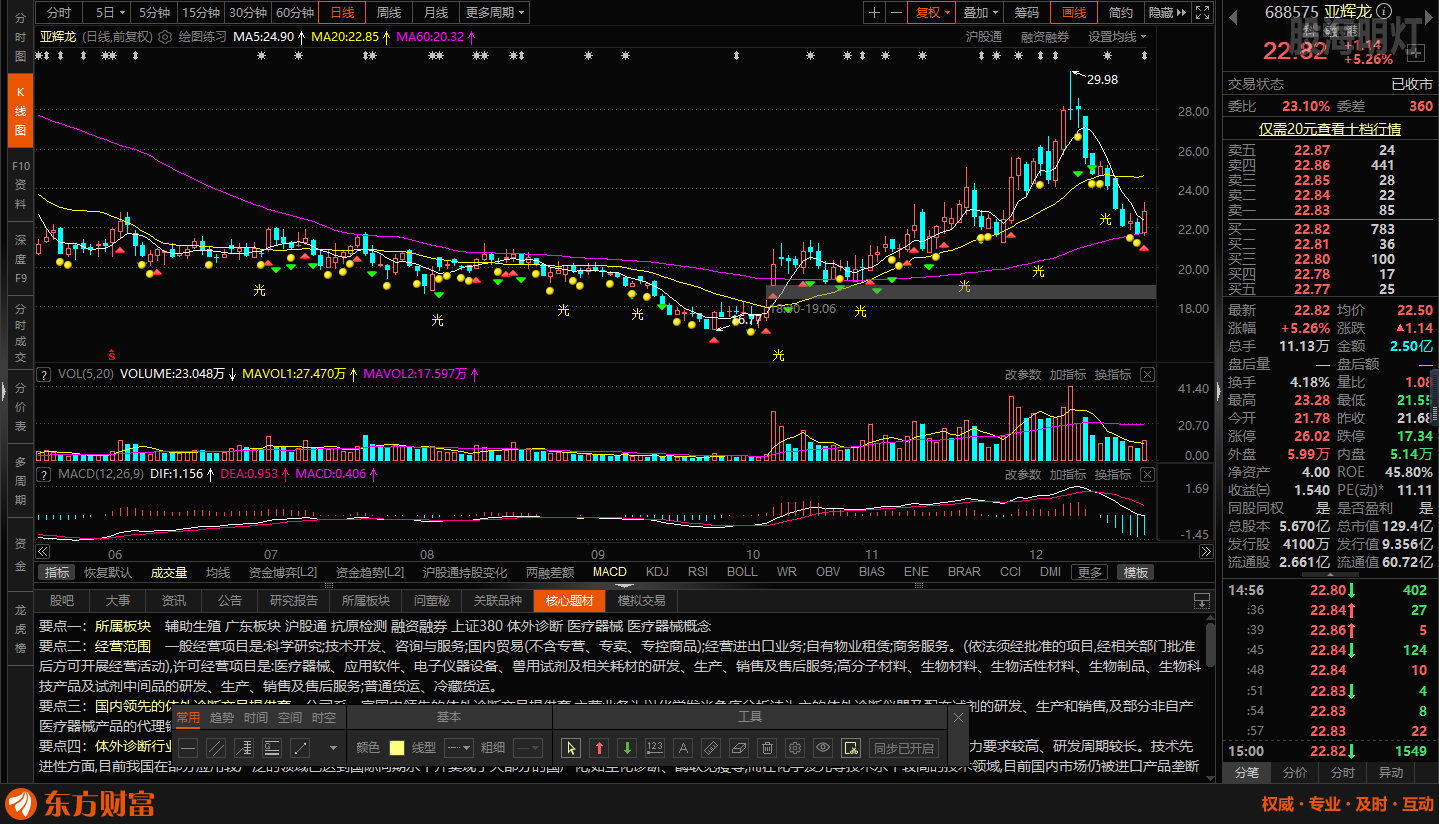Viewport: 1439px width, 824px height.
Task: Open 研究报告 tab
Action: coord(294,601)
